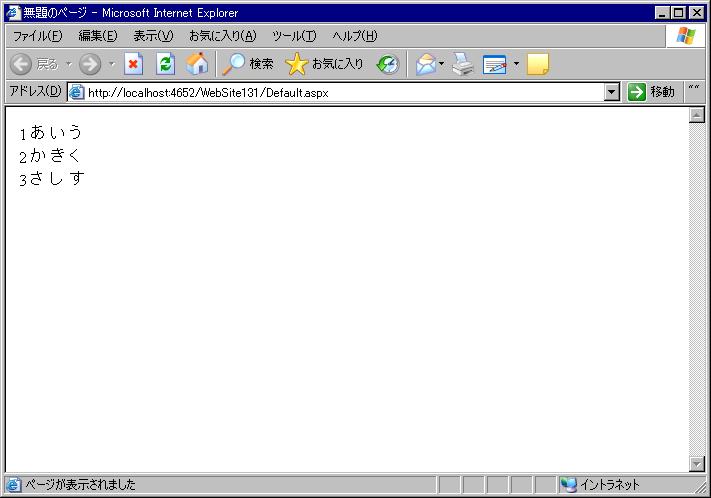
Task: Click the Stop loading icon with red X
Action: point(133,64)
